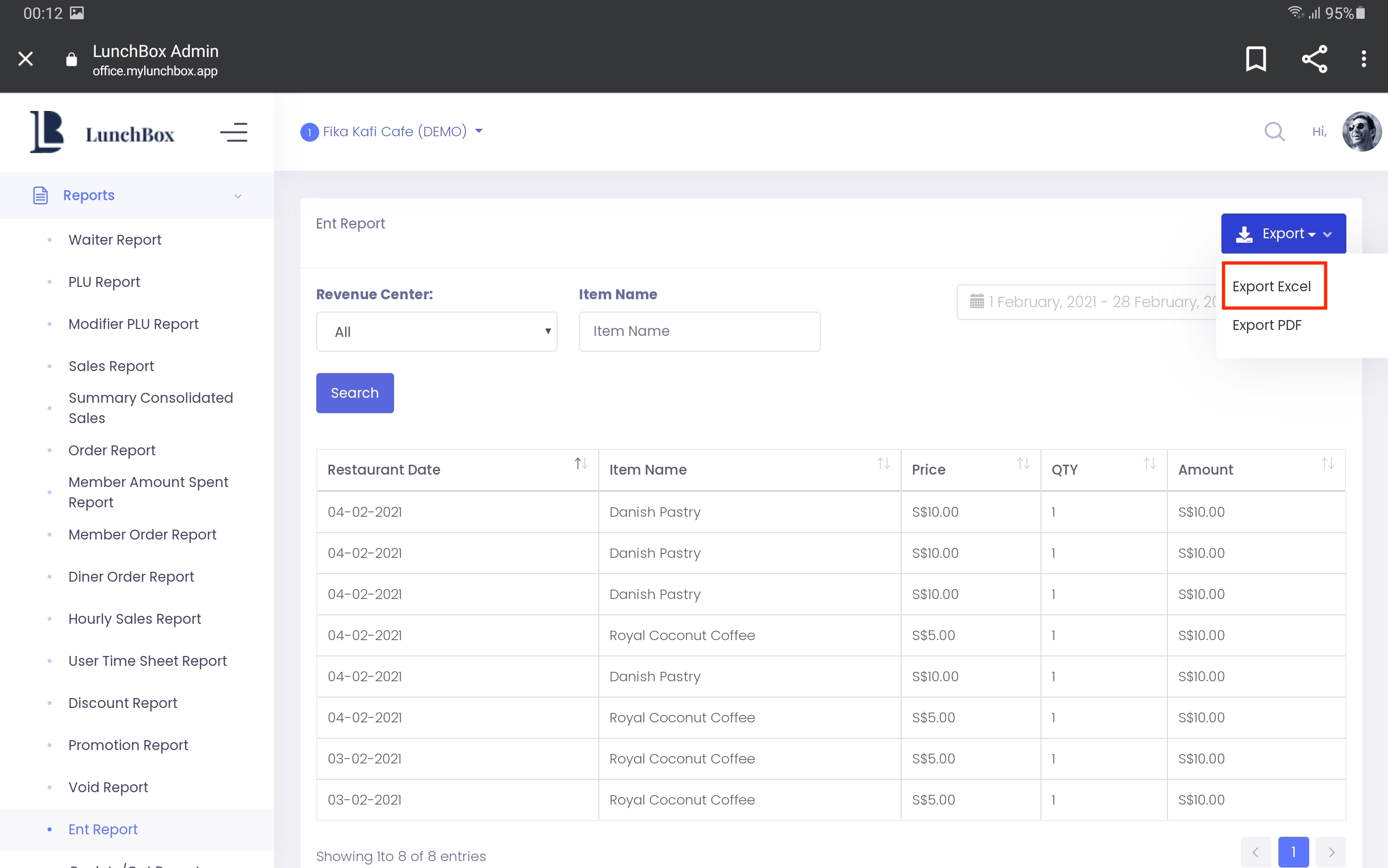Go to next page in pagination
This screenshot has height=868, width=1388.
coord(1330,852)
